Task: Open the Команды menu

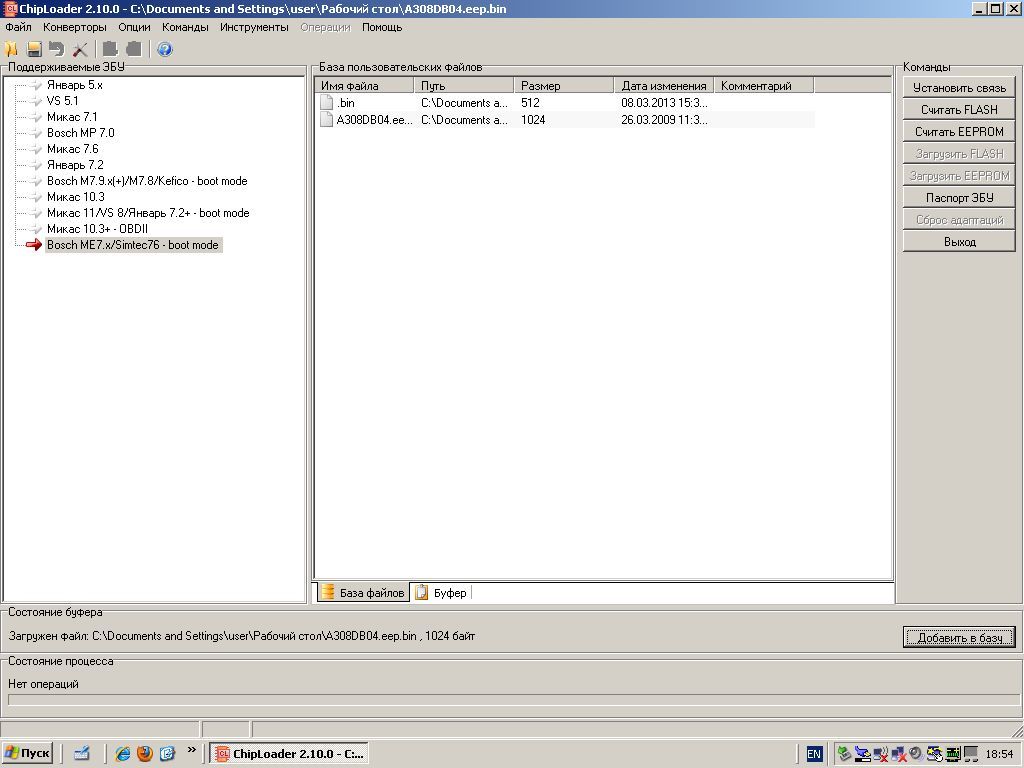Action: click(x=185, y=27)
